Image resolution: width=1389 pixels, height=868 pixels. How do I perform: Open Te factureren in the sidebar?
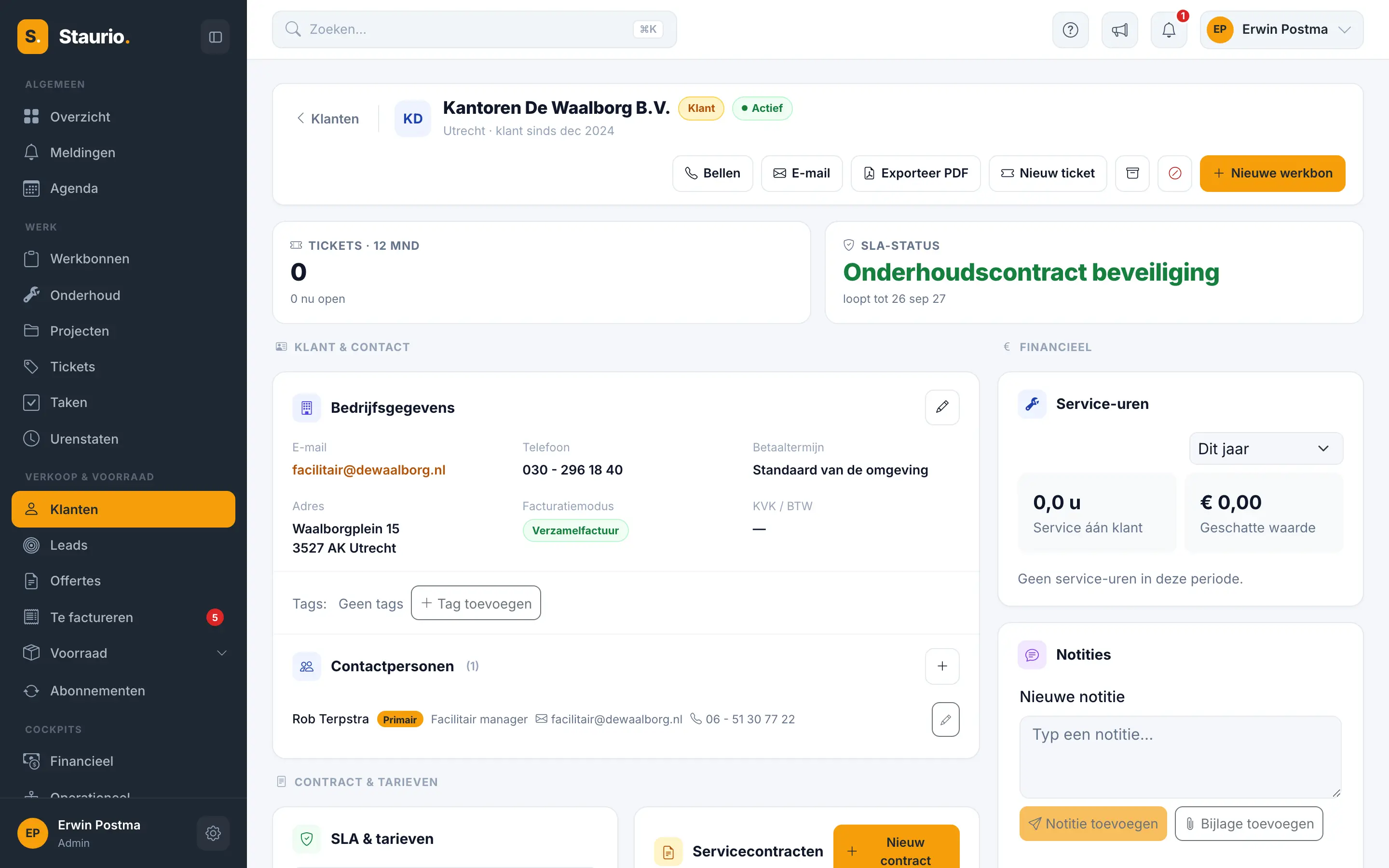tap(123, 617)
